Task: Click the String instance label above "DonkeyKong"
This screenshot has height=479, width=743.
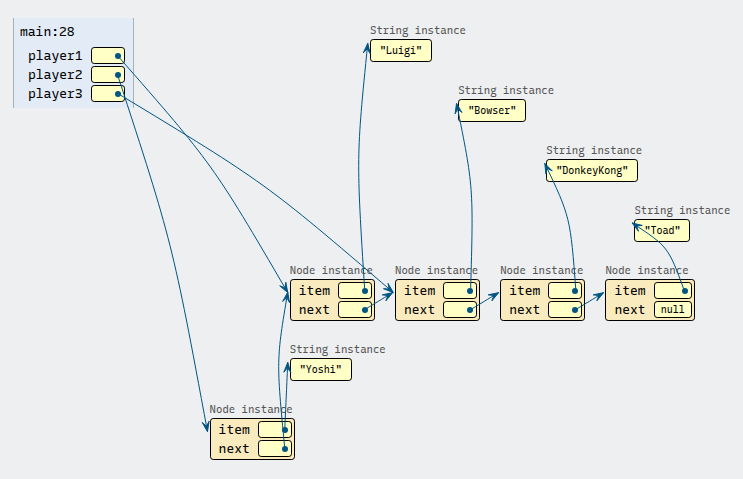Action: [x=593, y=151]
